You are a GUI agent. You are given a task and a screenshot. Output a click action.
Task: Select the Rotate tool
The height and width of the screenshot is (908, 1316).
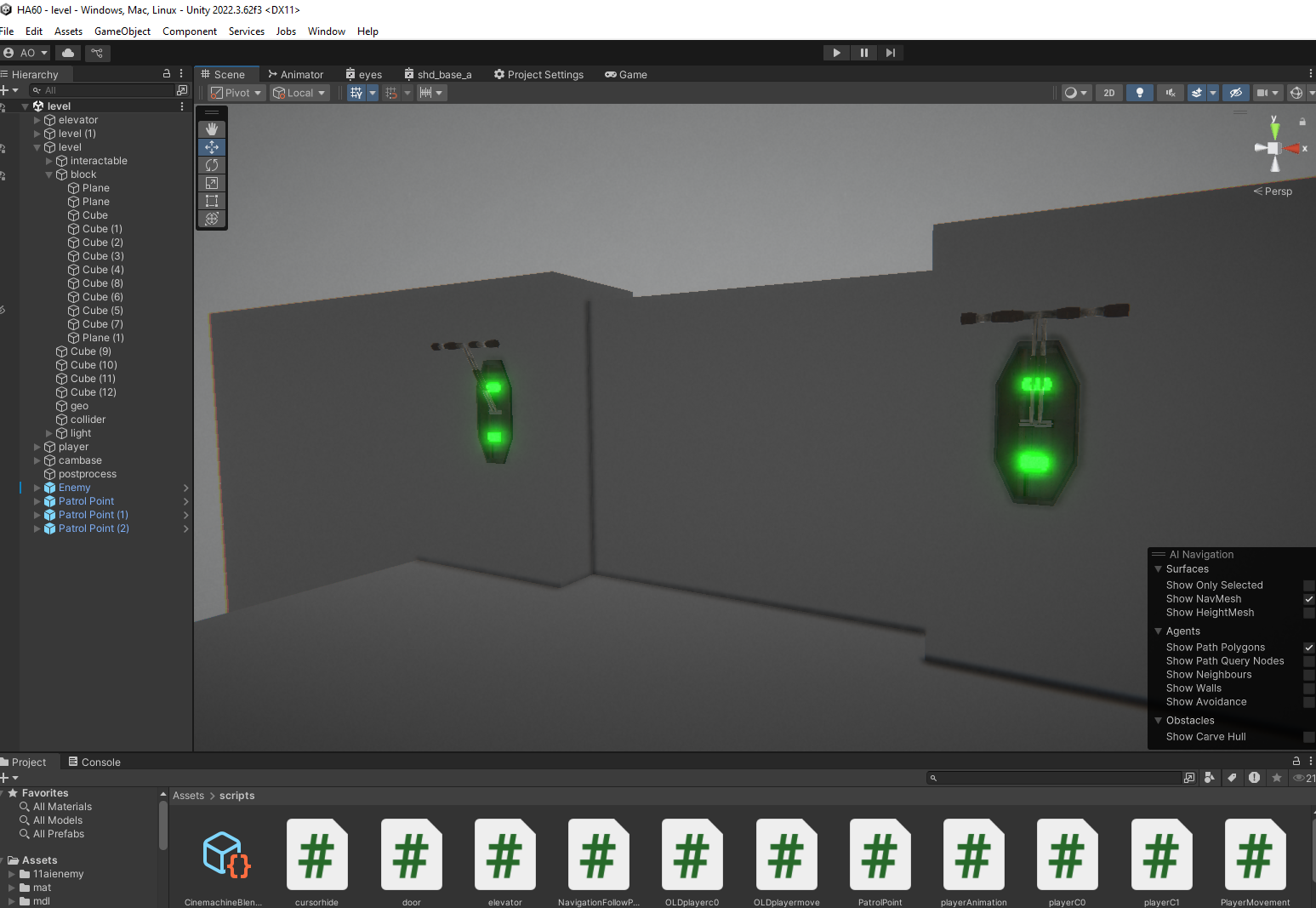212,165
